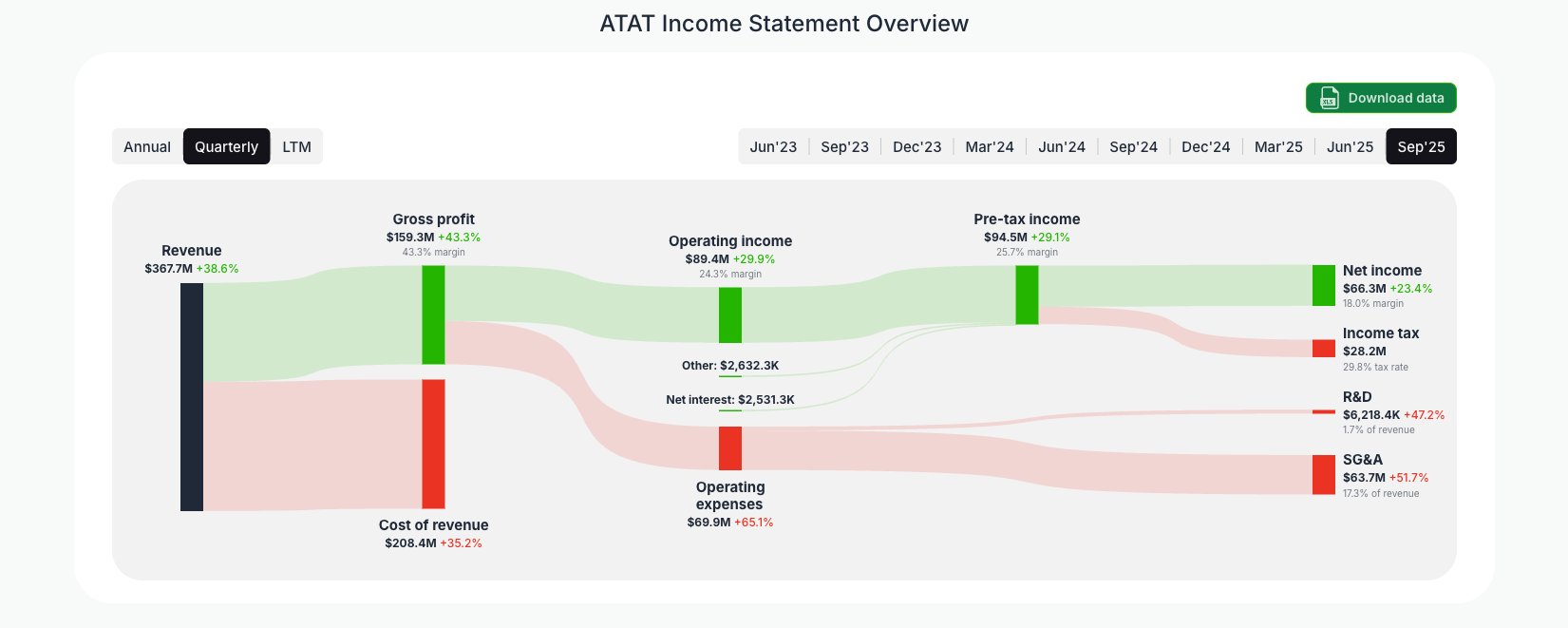Click the green Pre-tax income node bar
The width and height of the screenshot is (1568, 628).
(x=1026, y=295)
